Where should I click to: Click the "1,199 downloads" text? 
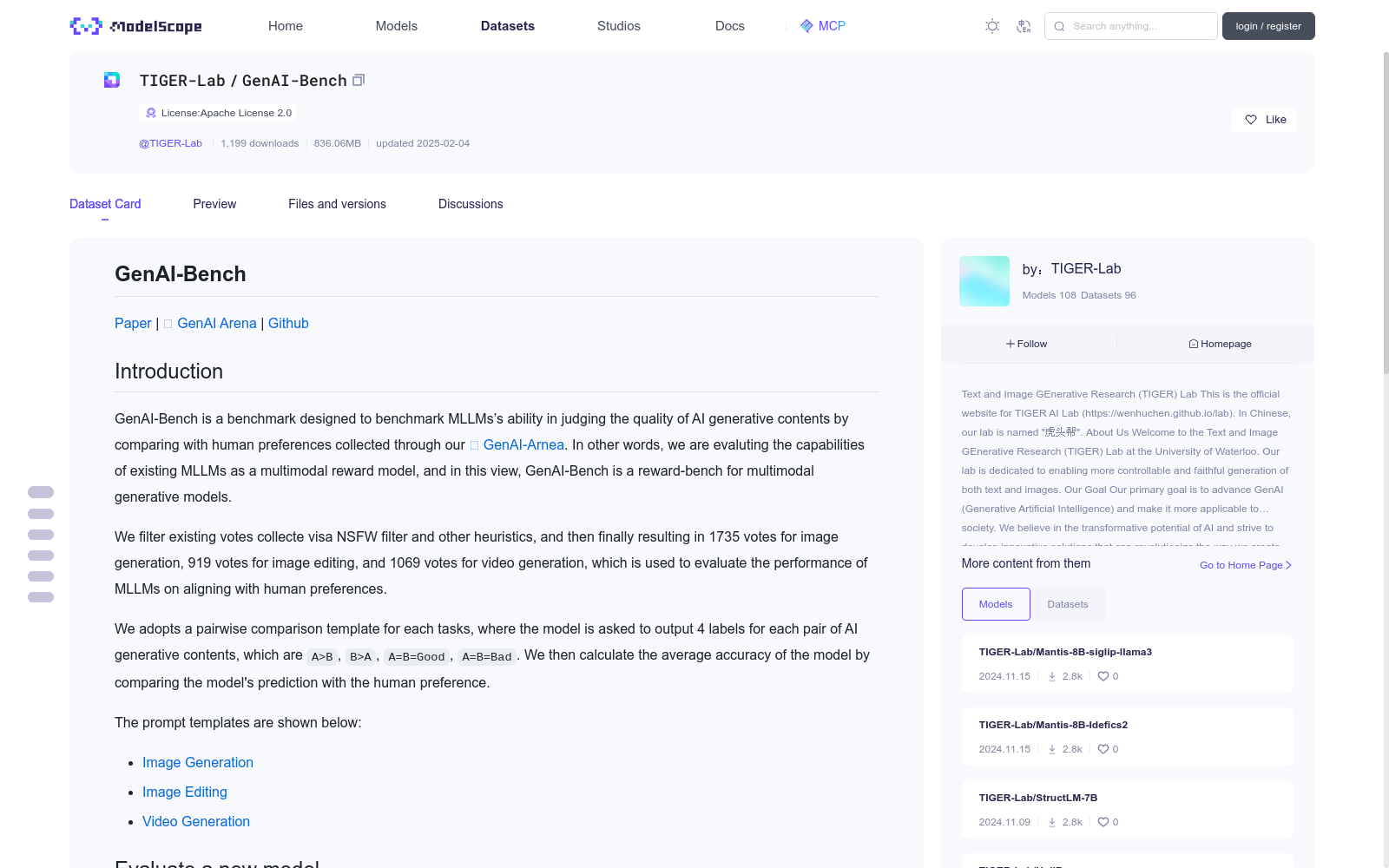[260, 143]
